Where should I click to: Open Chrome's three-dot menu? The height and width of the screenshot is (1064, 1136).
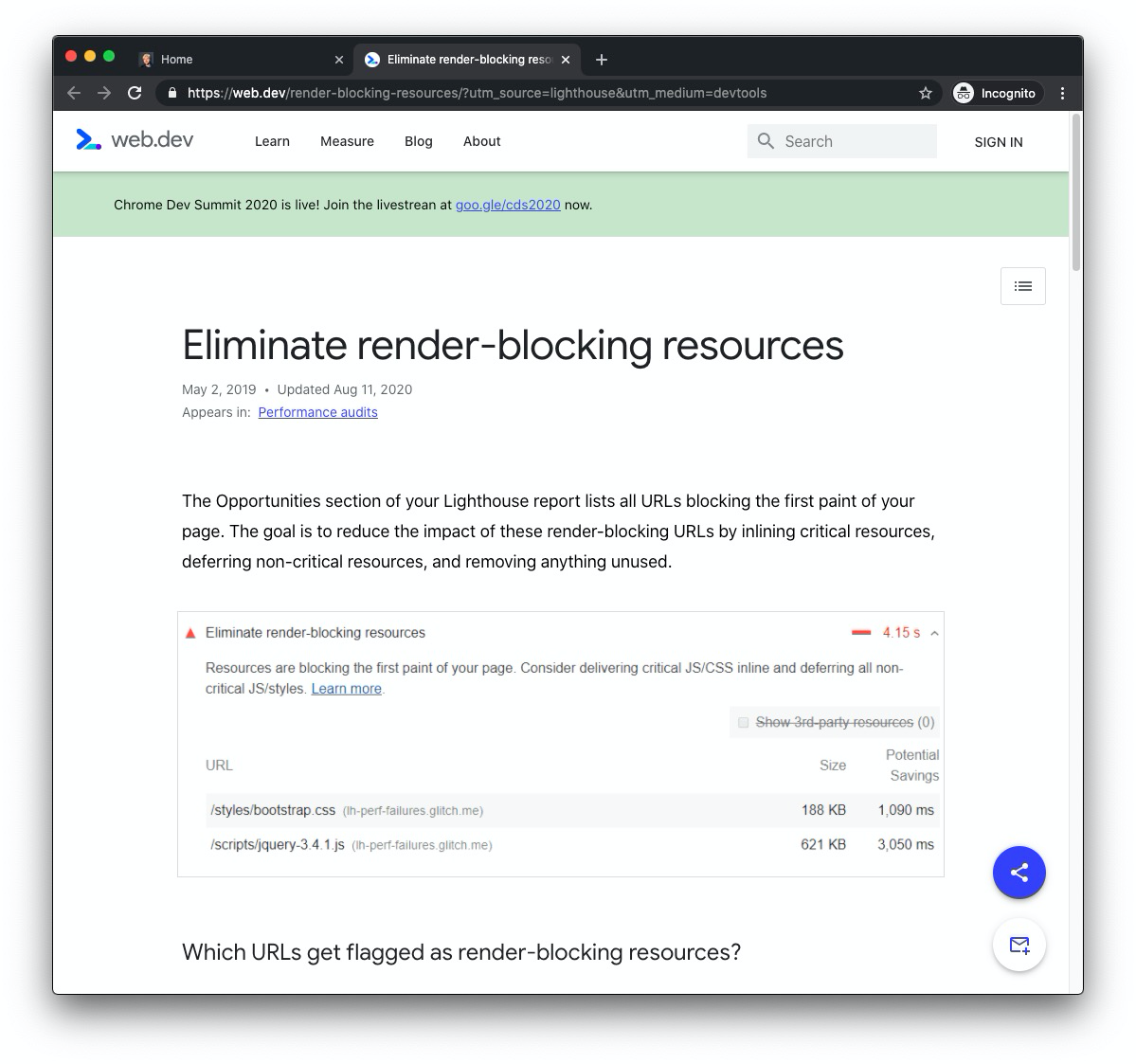pos(1062,93)
